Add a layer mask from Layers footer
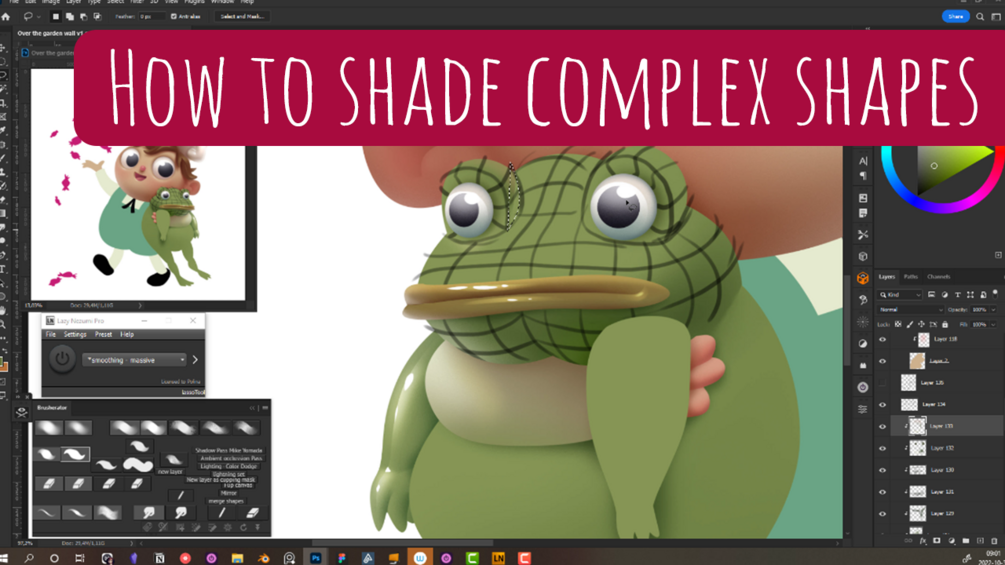 (937, 541)
